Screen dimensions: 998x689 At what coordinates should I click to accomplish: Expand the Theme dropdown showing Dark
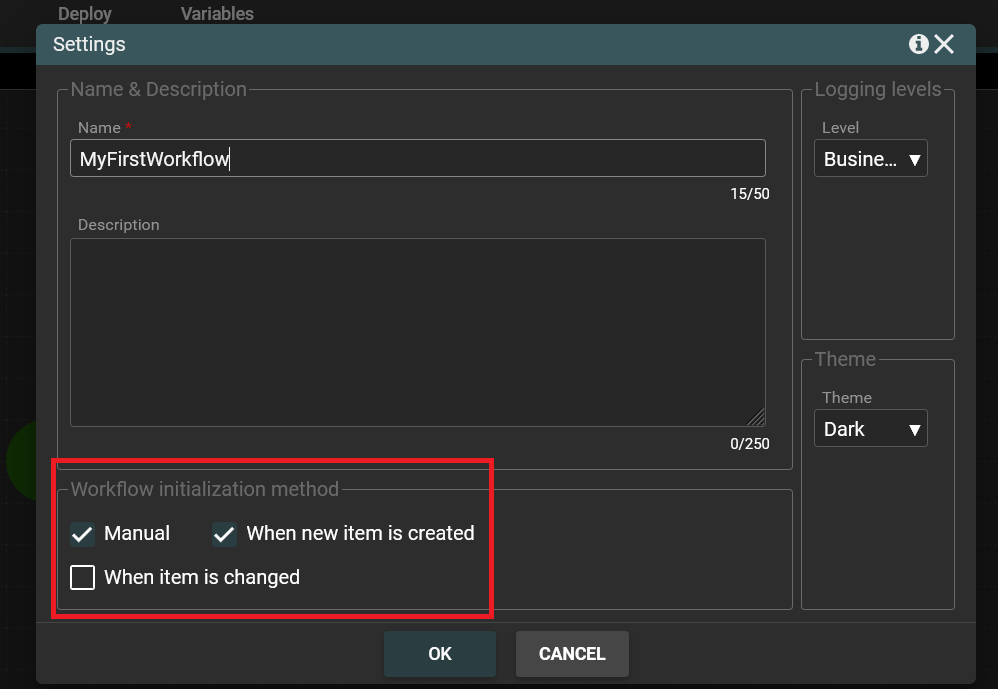pos(870,429)
